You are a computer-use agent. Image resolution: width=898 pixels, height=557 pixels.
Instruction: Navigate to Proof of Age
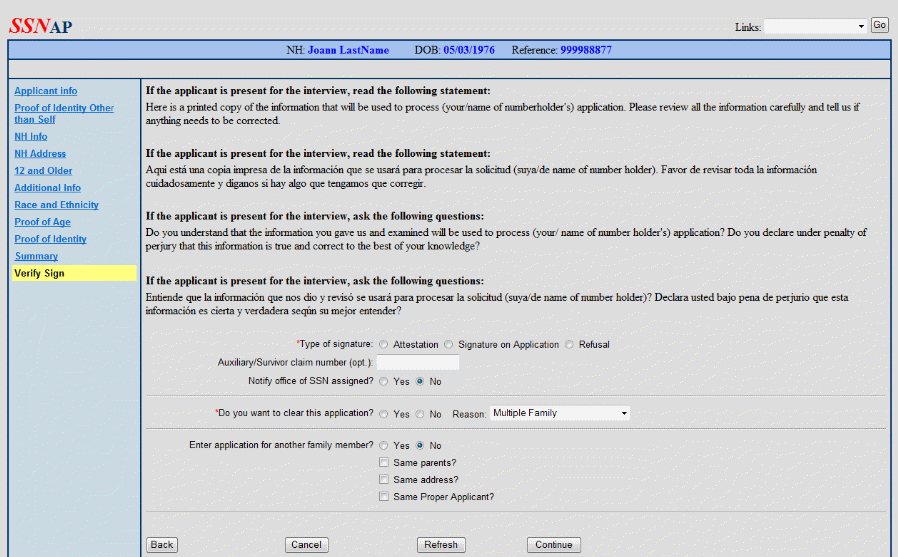tap(42, 222)
